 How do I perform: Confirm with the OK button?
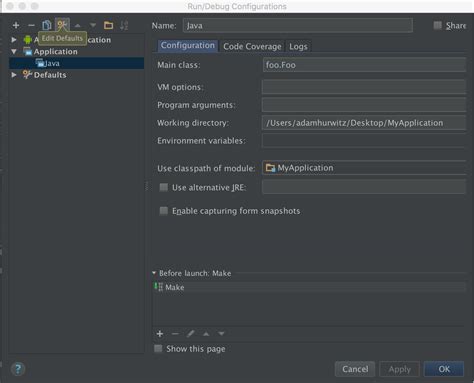(x=444, y=369)
